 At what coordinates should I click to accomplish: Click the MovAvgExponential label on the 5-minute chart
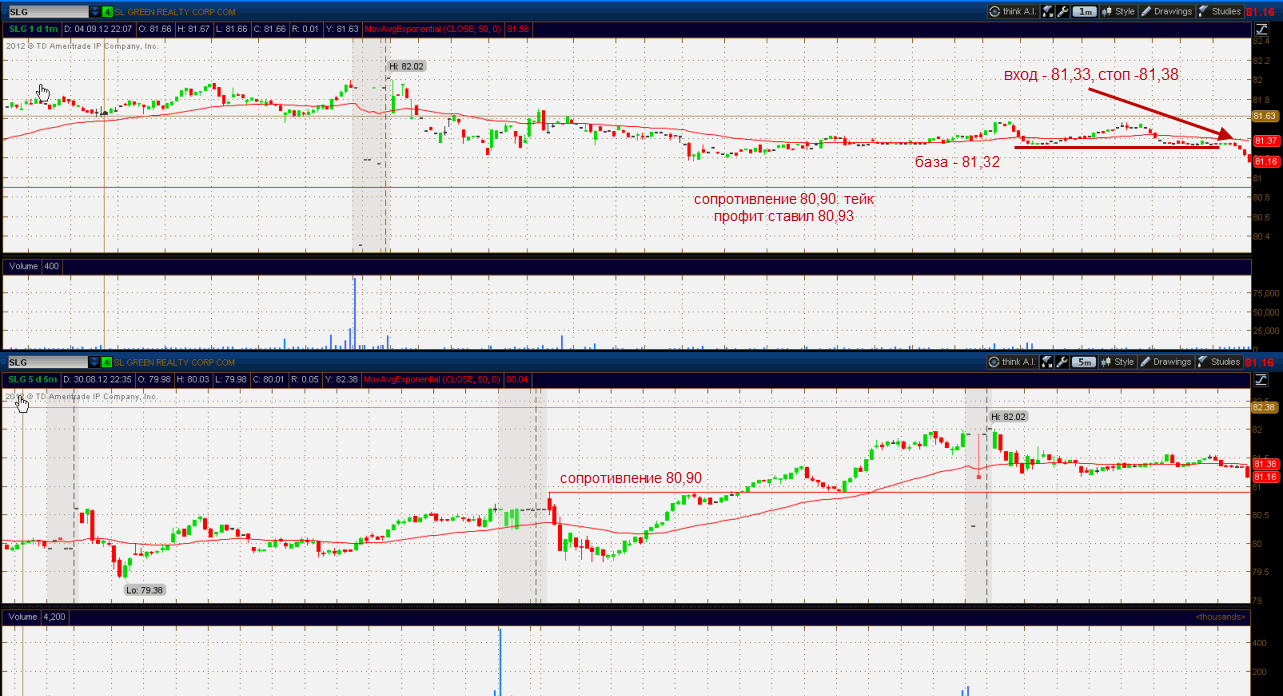pos(433,379)
